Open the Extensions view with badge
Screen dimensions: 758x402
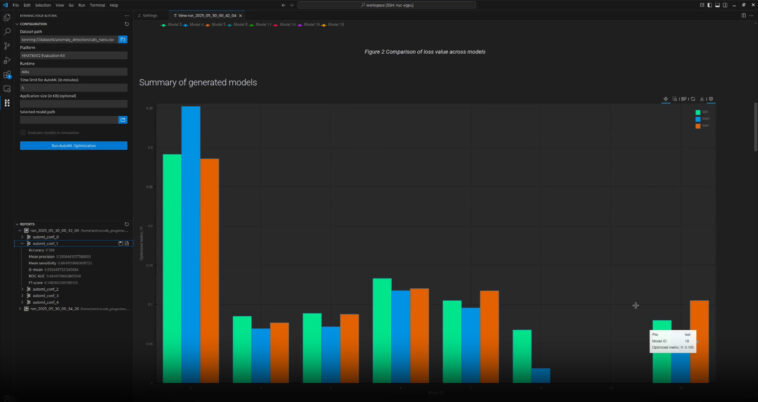7,74
